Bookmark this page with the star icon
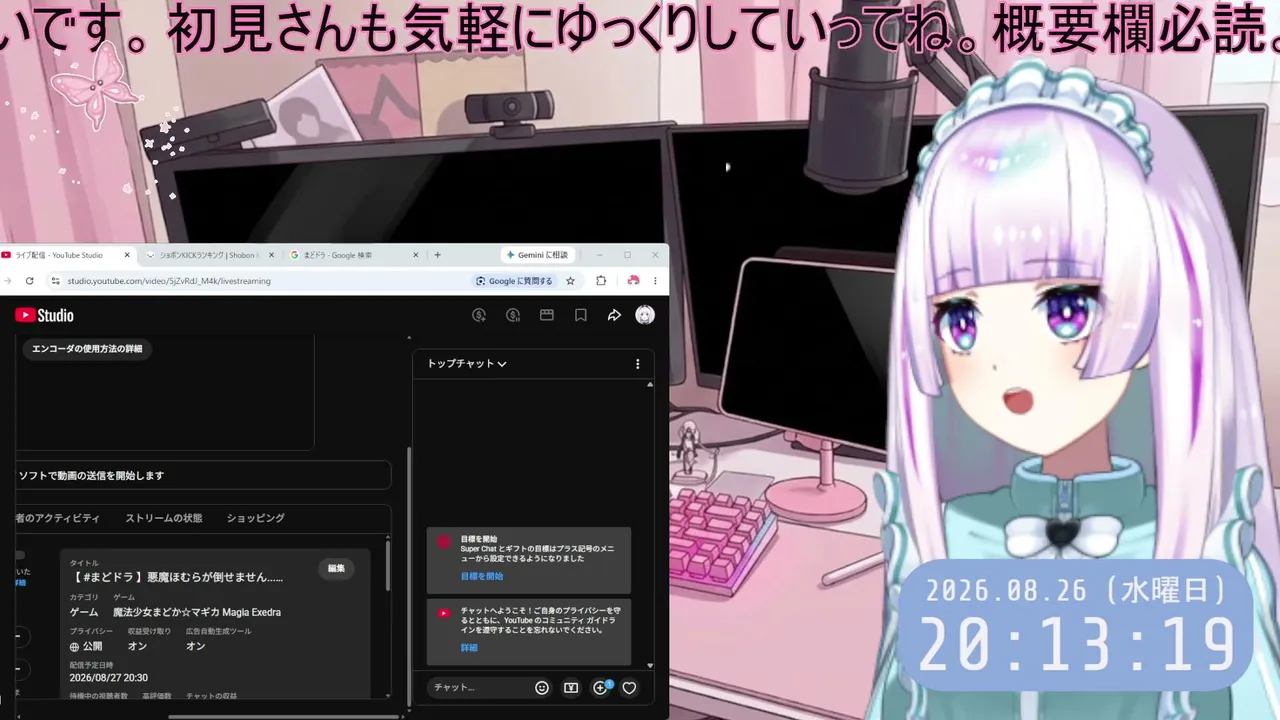 coord(571,281)
